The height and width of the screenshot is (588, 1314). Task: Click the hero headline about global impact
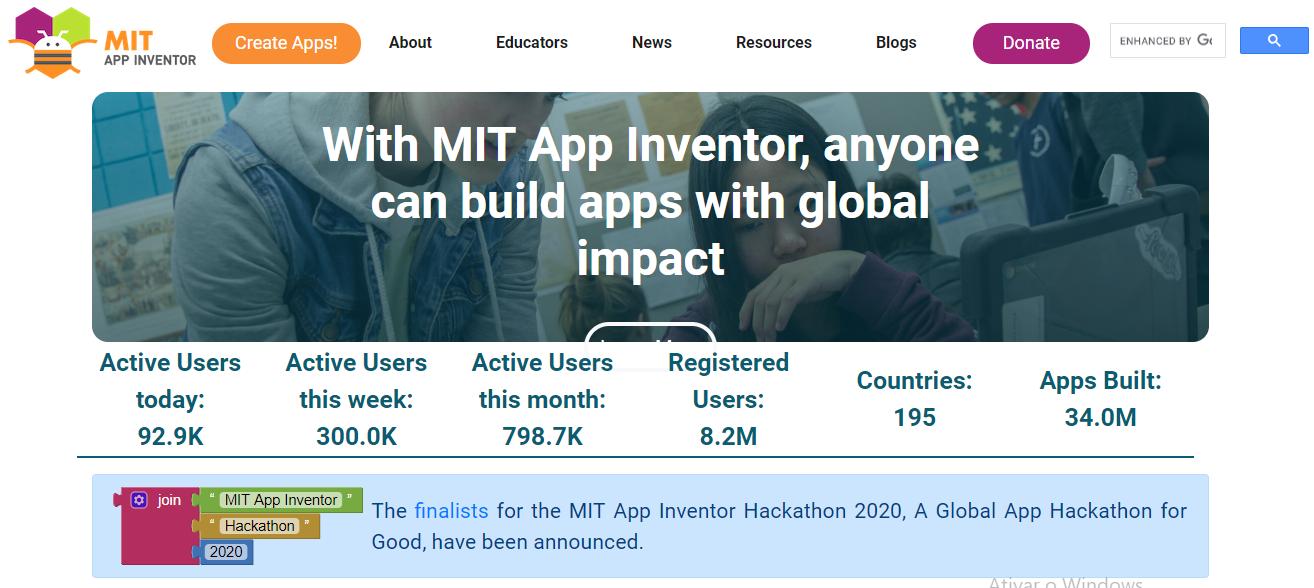point(651,202)
